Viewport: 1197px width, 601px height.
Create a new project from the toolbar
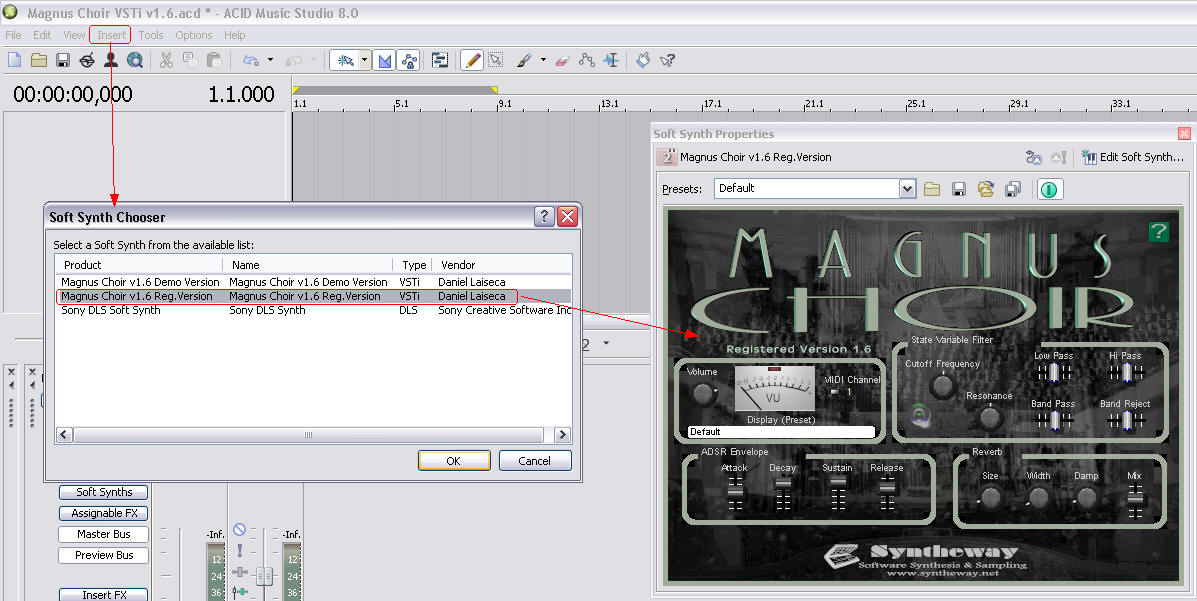[15, 60]
